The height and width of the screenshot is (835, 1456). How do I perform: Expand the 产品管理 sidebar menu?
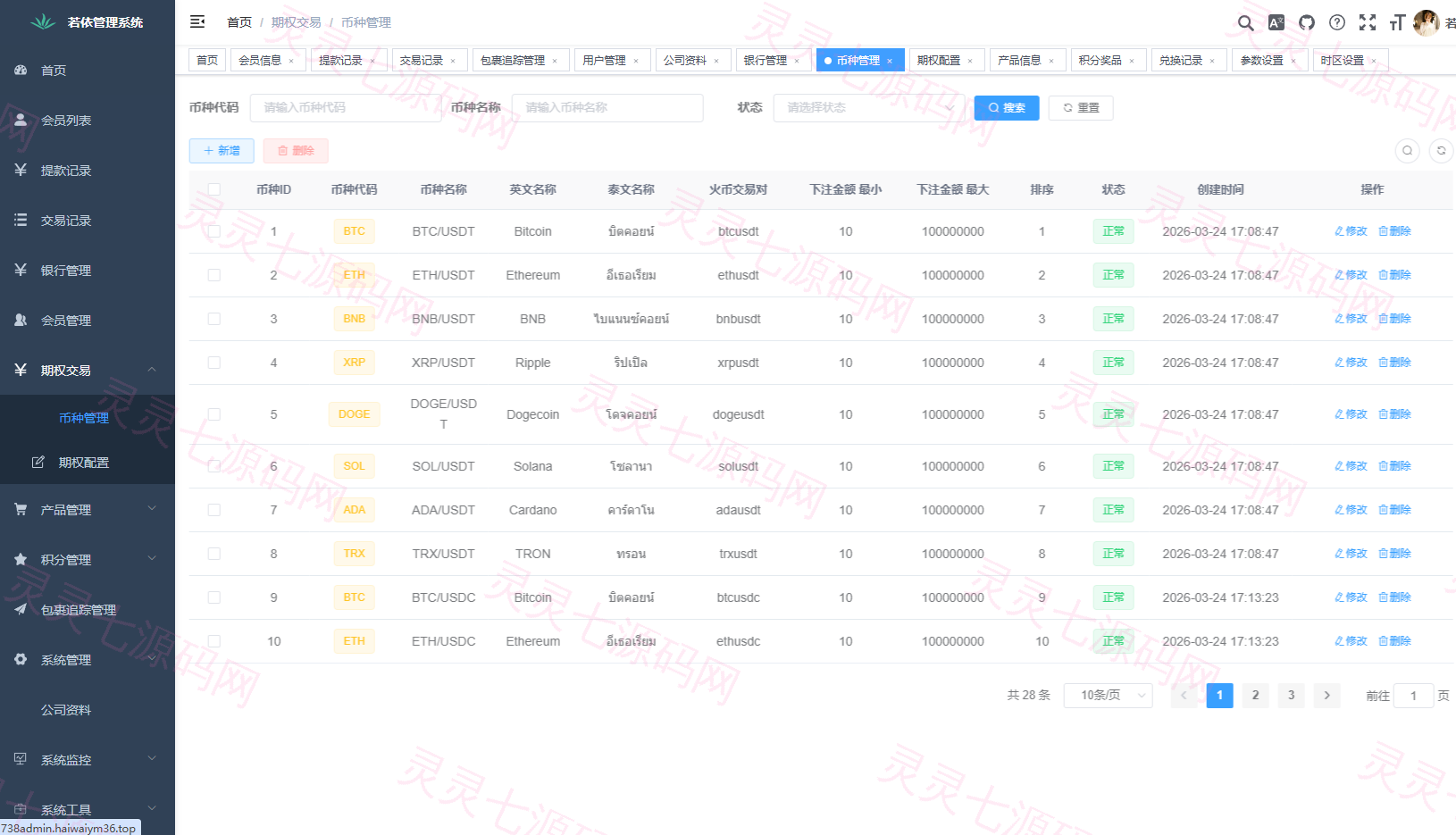88,510
